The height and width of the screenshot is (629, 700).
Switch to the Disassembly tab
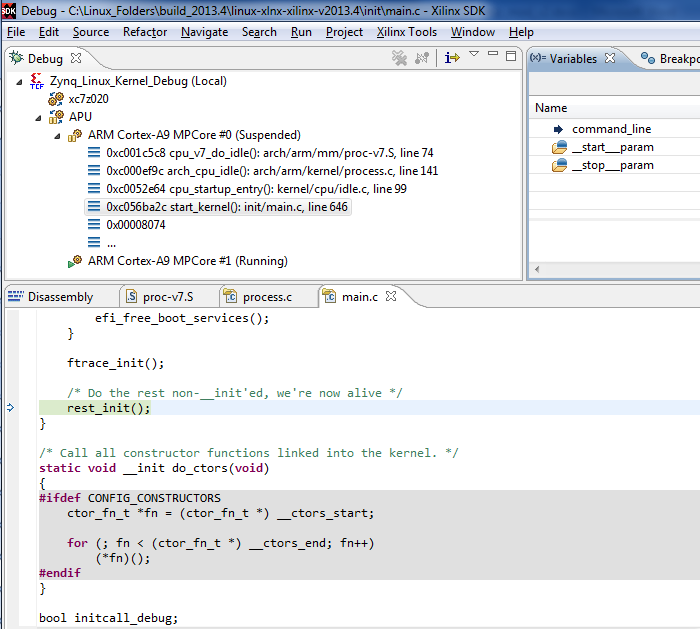click(x=60, y=297)
